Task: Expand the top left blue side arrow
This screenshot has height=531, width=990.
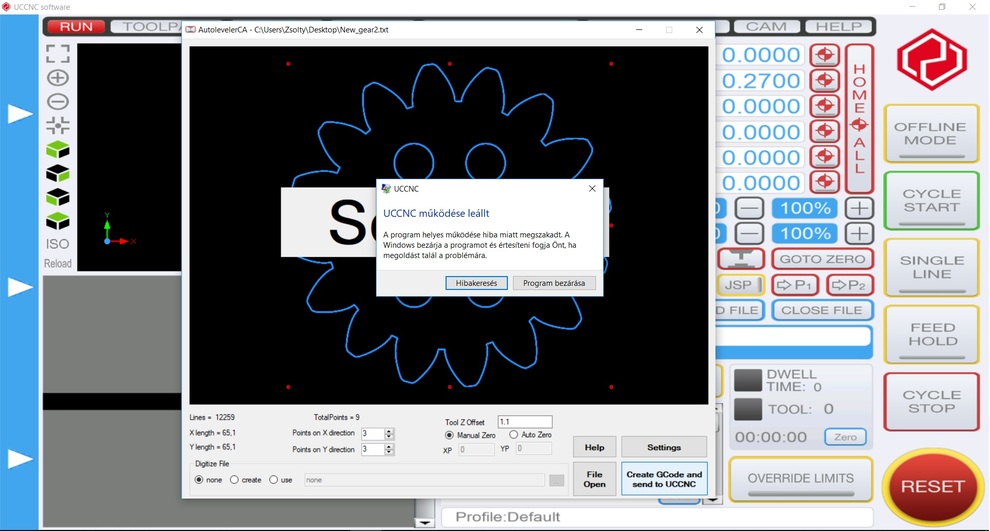Action: [20, 114]
